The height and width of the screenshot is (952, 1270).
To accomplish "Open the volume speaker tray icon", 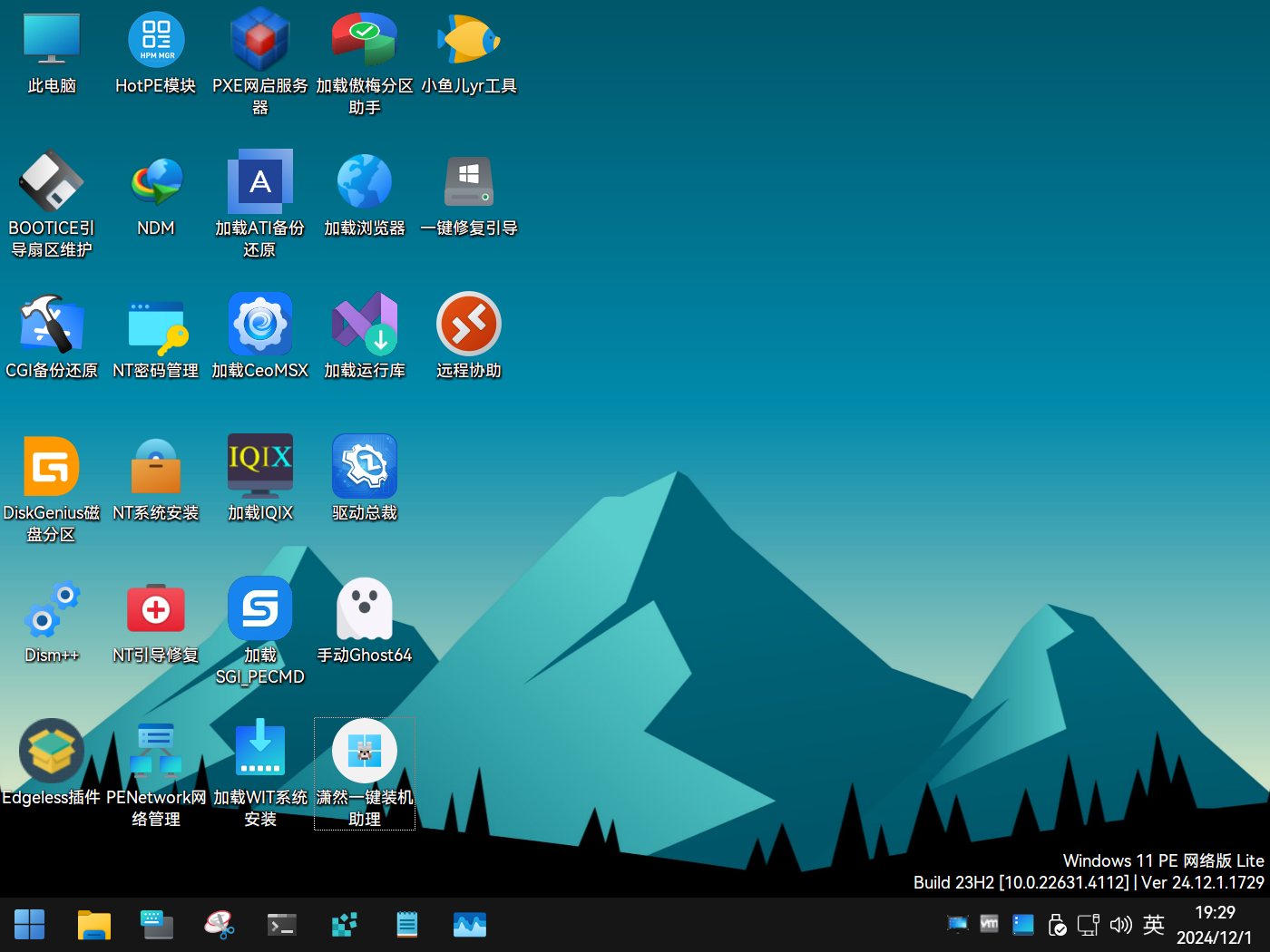I will [x=1121, y=924].
